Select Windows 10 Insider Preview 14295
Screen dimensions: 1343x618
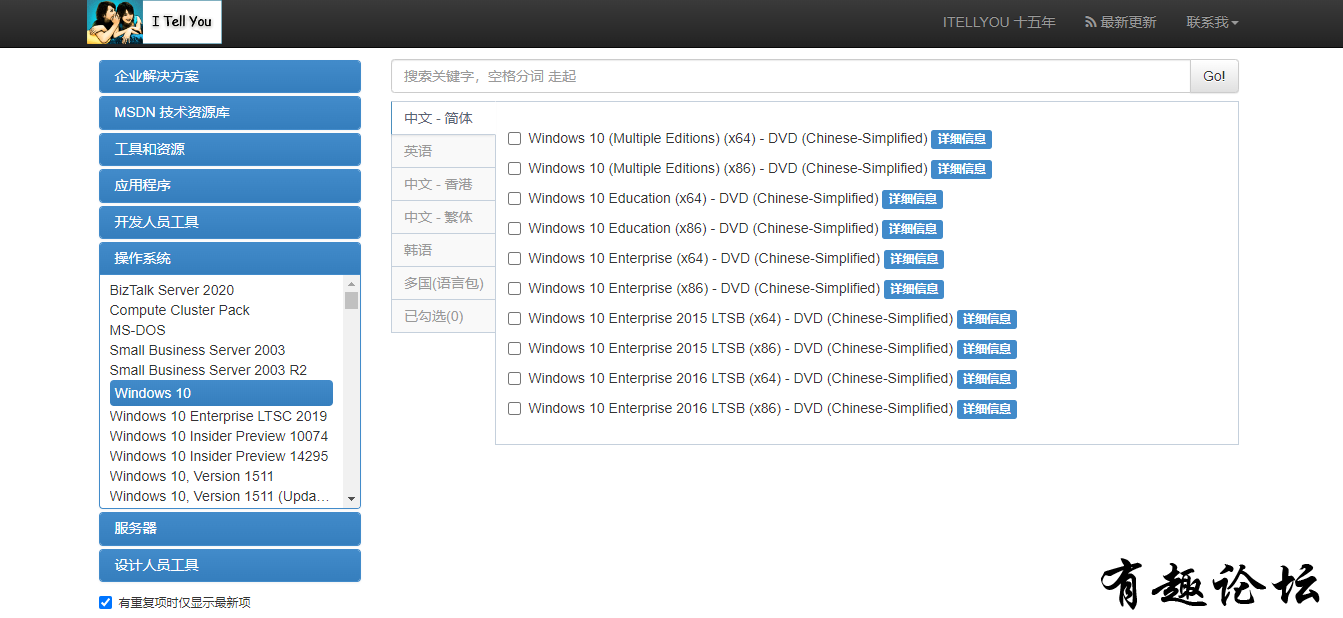(219, 456)
